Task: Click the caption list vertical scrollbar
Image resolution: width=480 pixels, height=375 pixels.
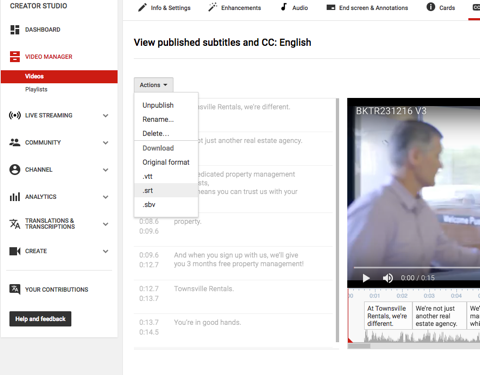Action: click(x=337, y=220)
